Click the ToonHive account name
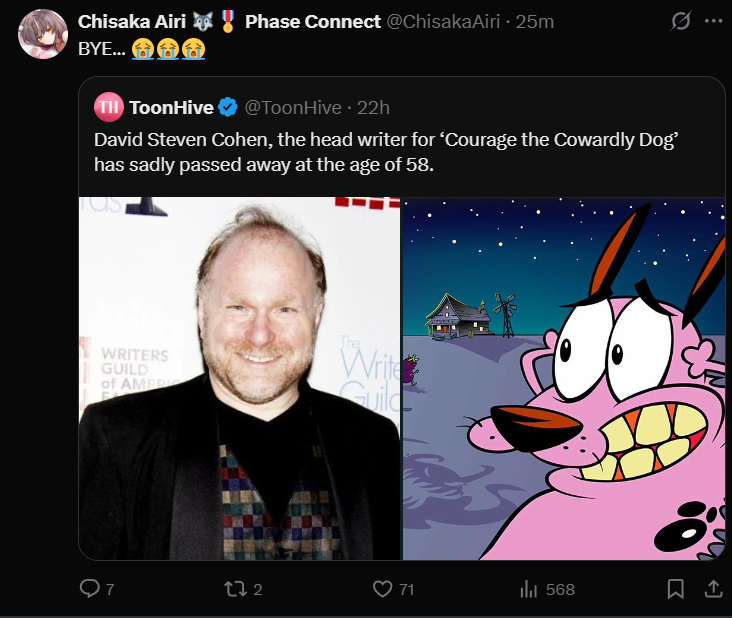The height and width of the screenshot is (618, 732). tap(171, 107)
